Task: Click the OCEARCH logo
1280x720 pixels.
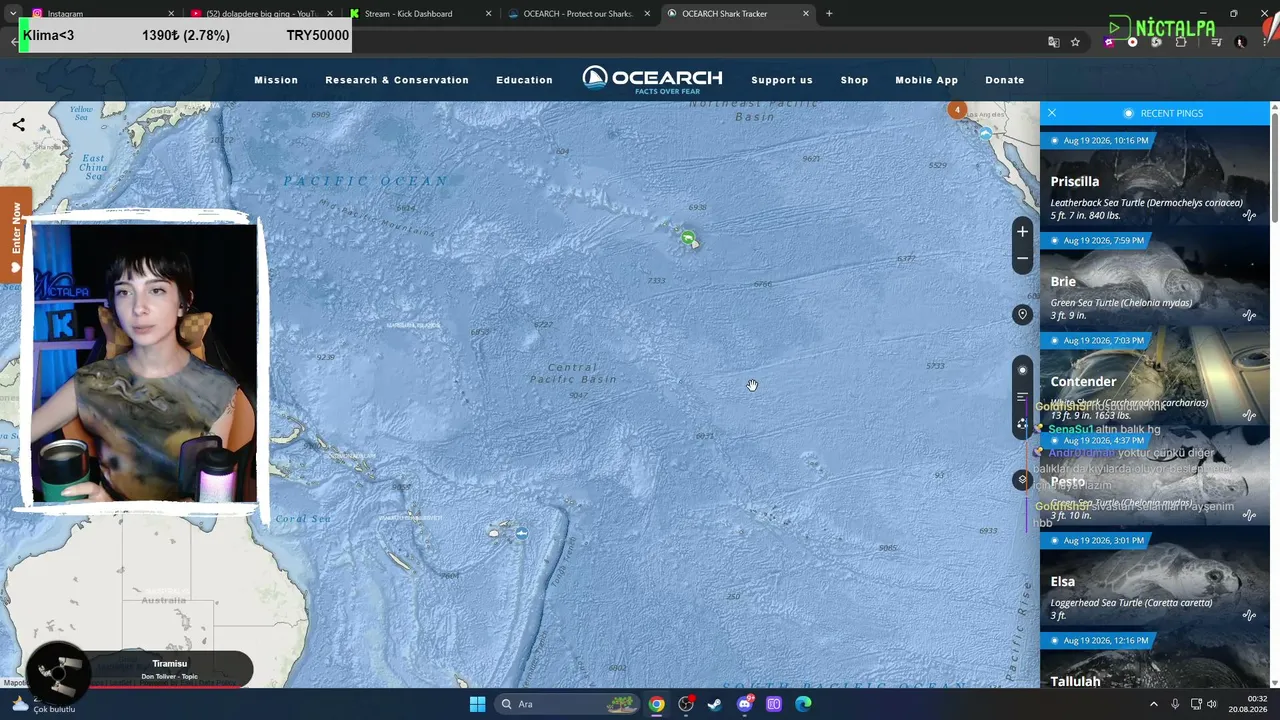Action: (x=652, y=80)
